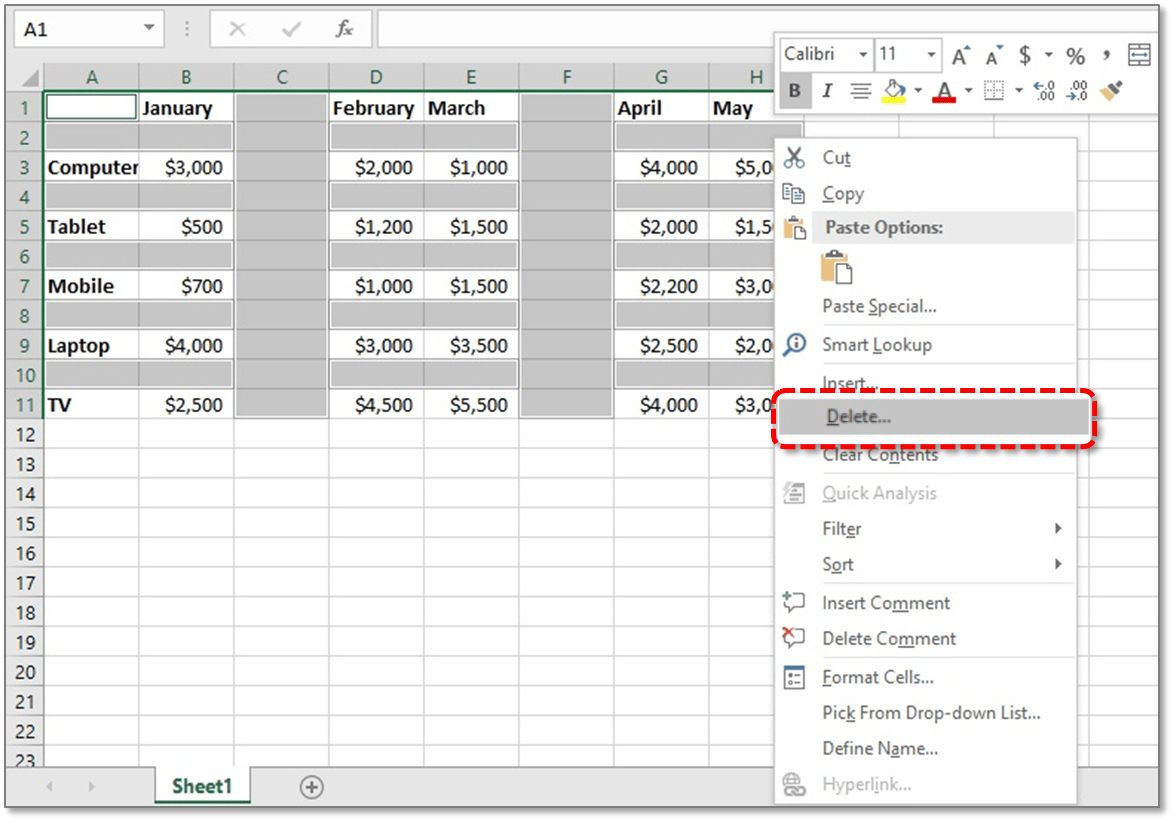Select column C header
Image resolution: width=1173 pixels, height=821 pixels.
(281, 77)
